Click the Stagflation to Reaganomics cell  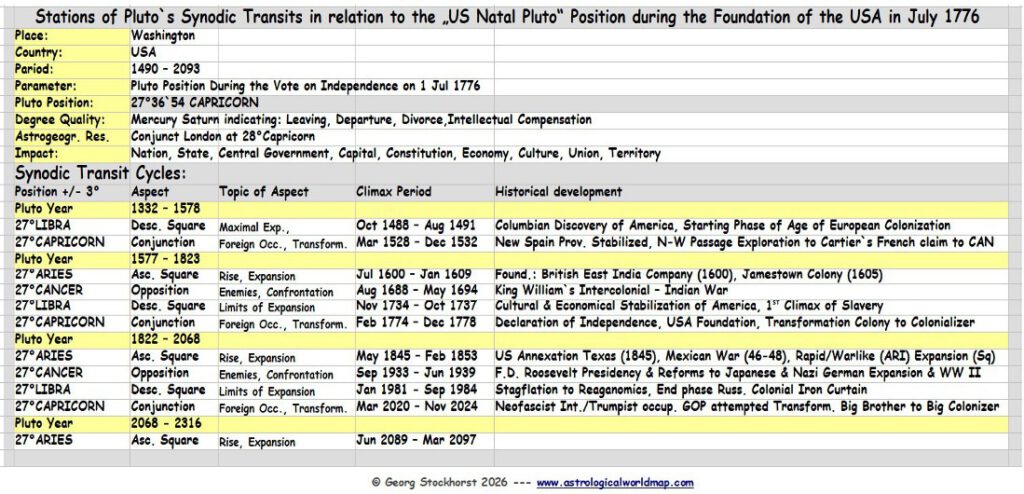(752, 389)
